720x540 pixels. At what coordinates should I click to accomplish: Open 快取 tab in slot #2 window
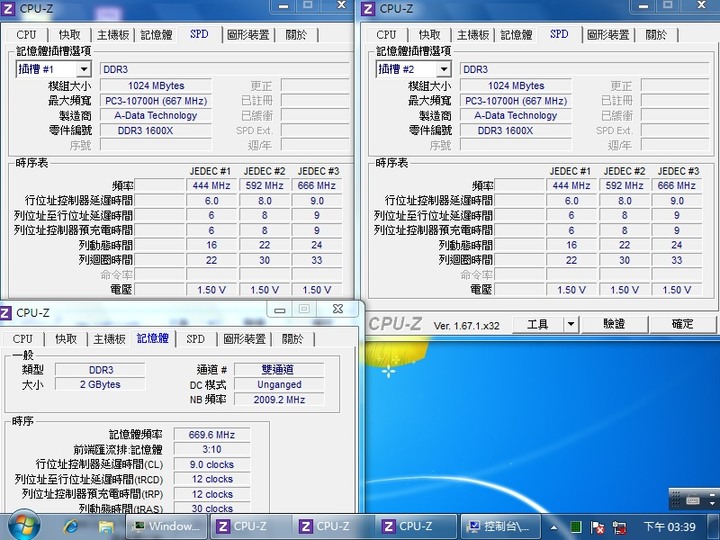coord(429,34)
